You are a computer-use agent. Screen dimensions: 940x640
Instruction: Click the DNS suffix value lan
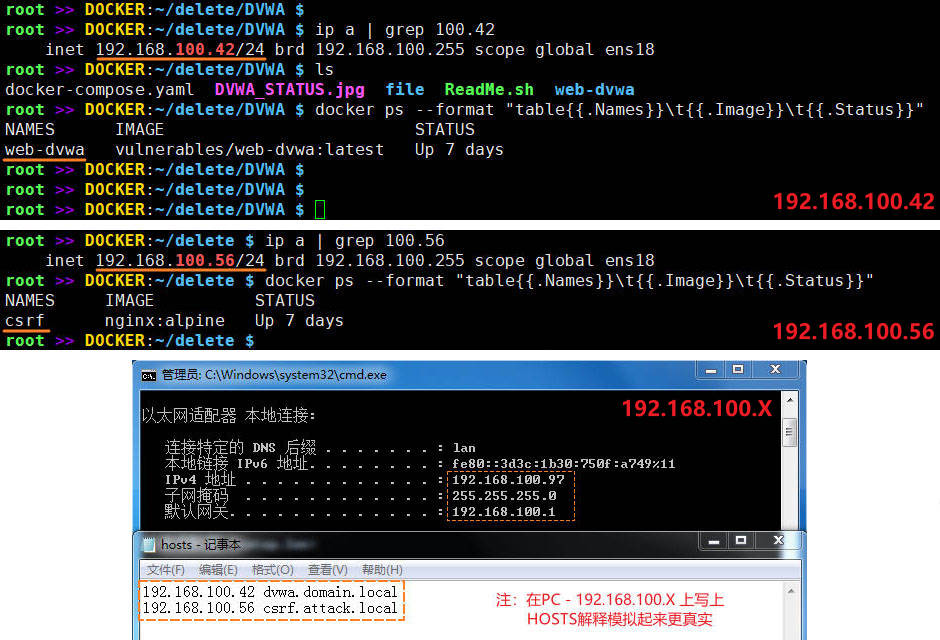(464, 448)
